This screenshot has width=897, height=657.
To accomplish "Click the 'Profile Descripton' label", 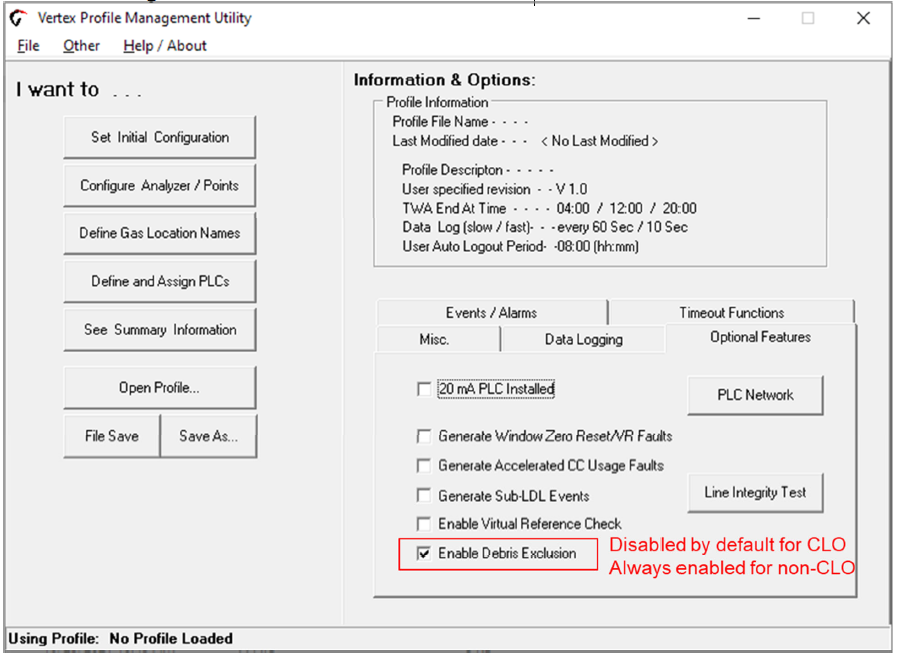I will (x=452, y=170).
